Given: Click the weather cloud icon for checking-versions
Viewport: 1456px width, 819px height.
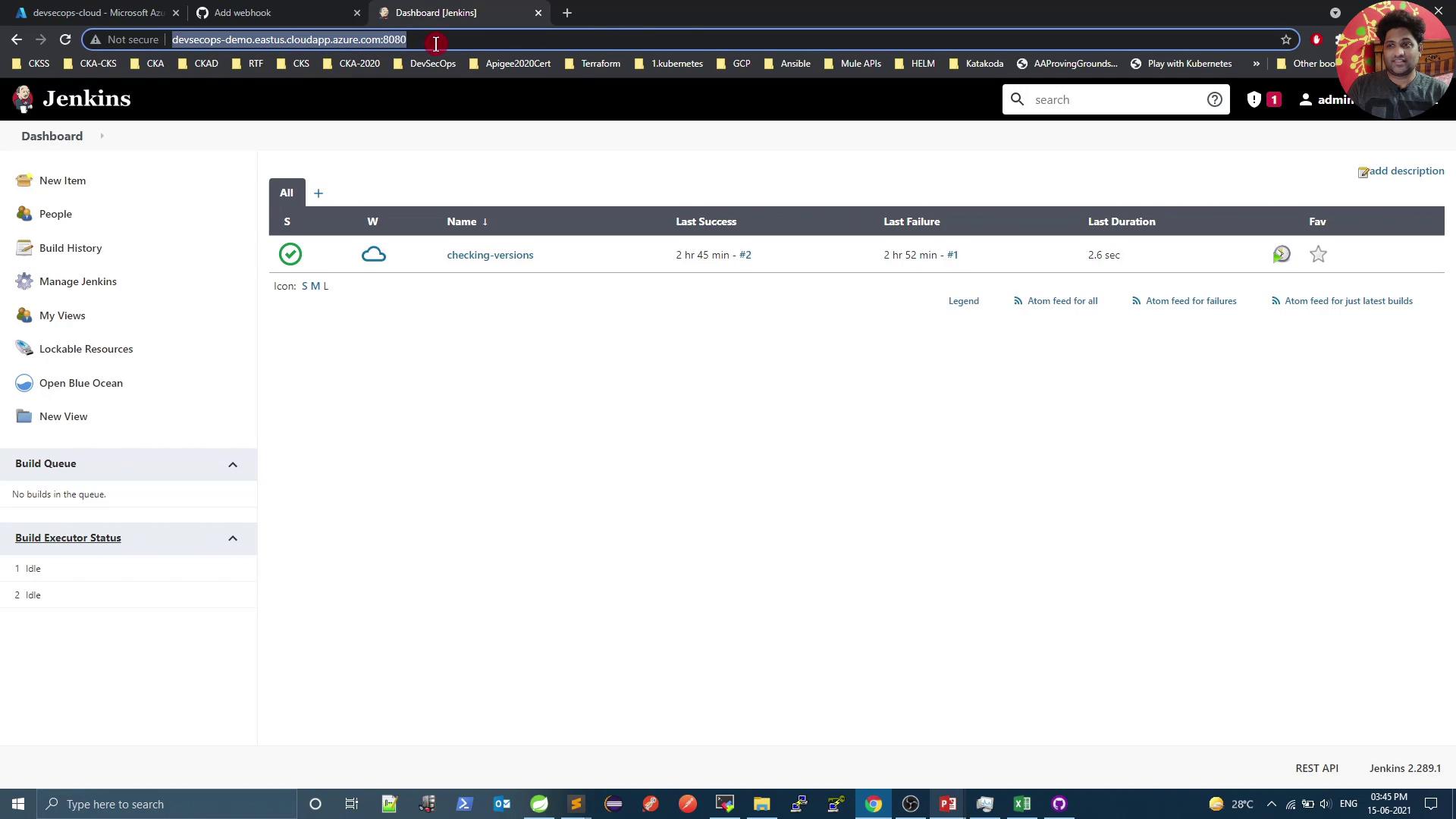Looking at the screenshot, I should click(x=374, y=255).
